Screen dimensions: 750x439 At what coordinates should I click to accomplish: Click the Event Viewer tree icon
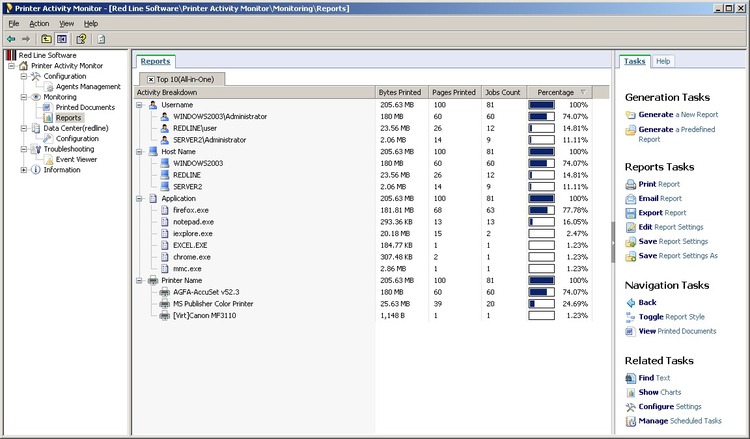tap(48, 159)
